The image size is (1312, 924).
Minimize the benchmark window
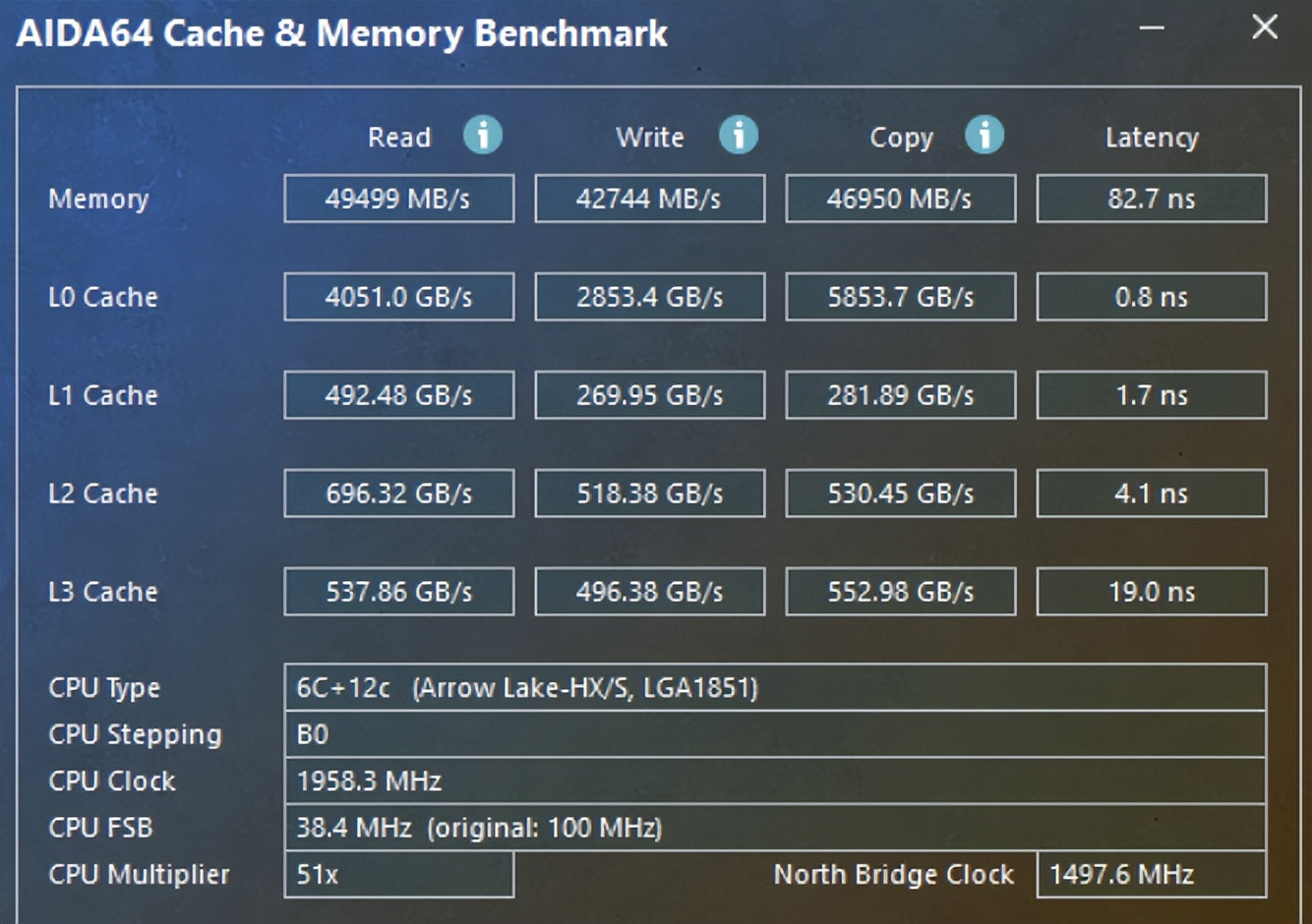pos(1149,29)
